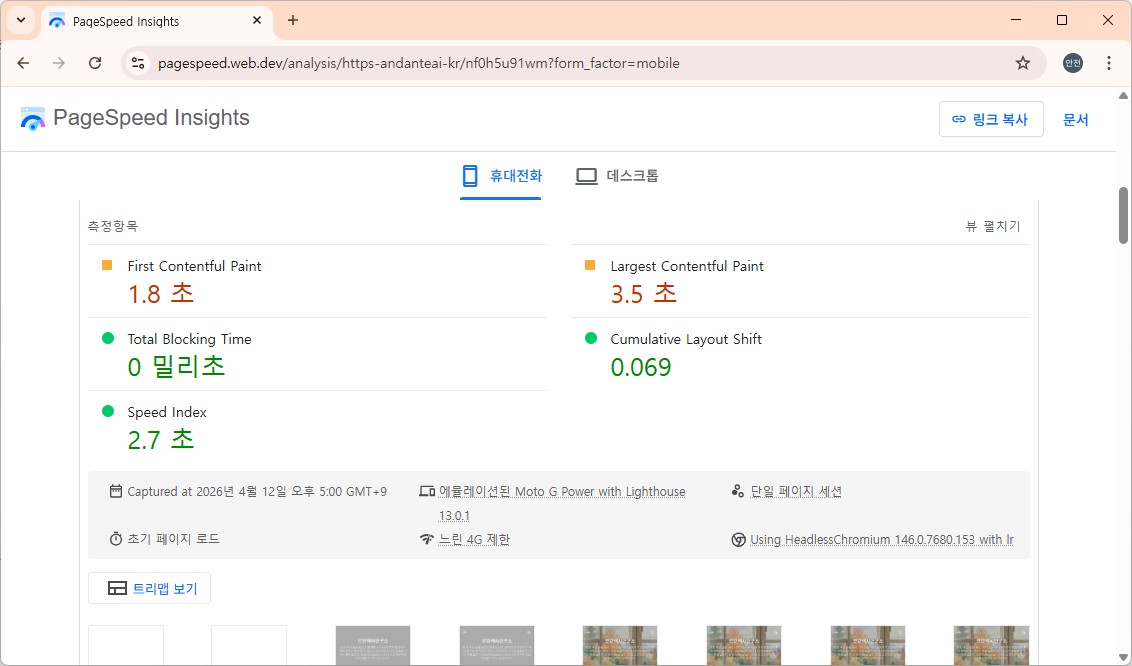Click the 링크 복사 button
This screenshot has width=1132, height=666.
[x=991, y=119]
